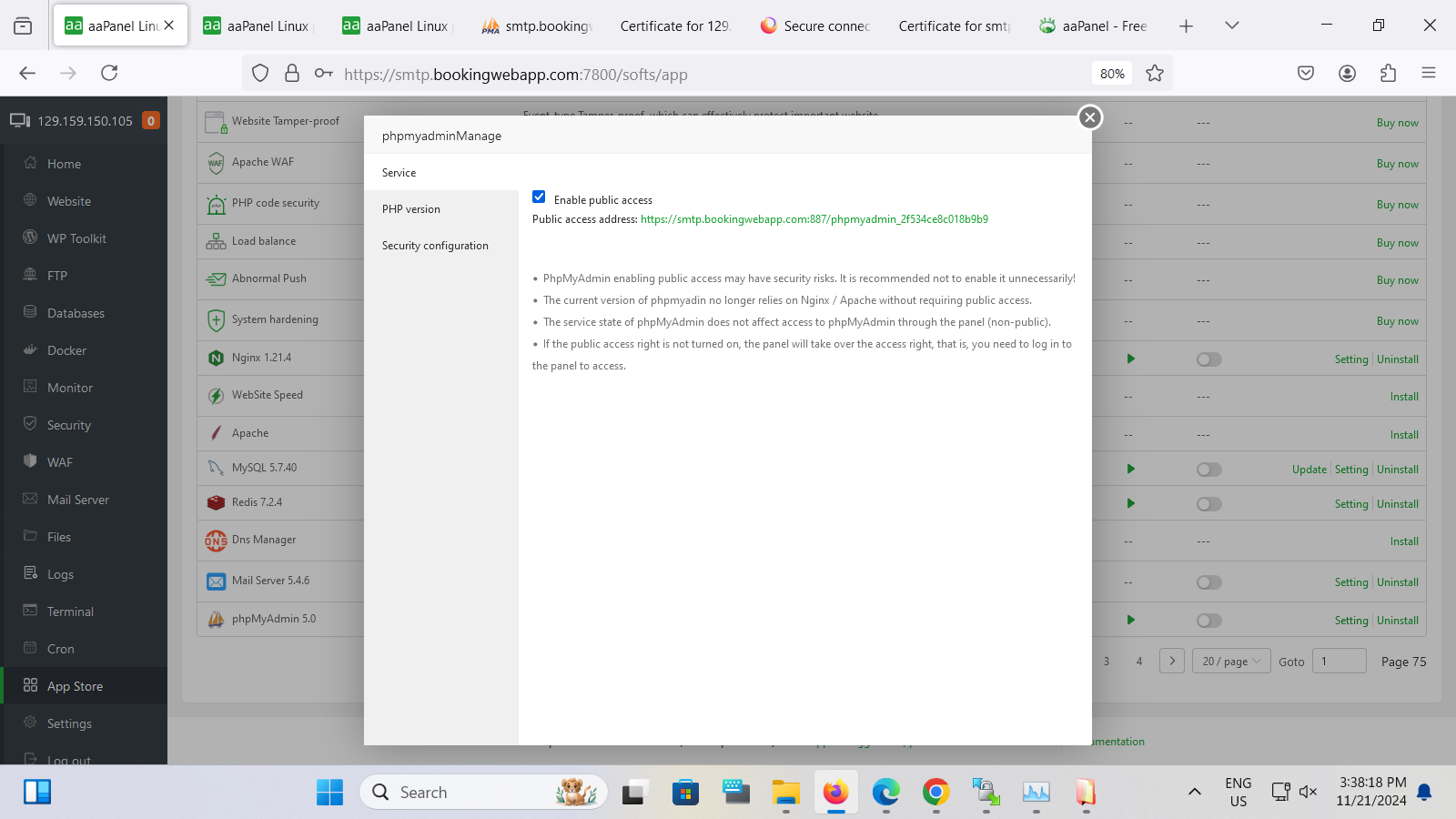Open Website in the aaPanel sidebar
Viewport: 1456px width, 819px height.
coord(84,201)
